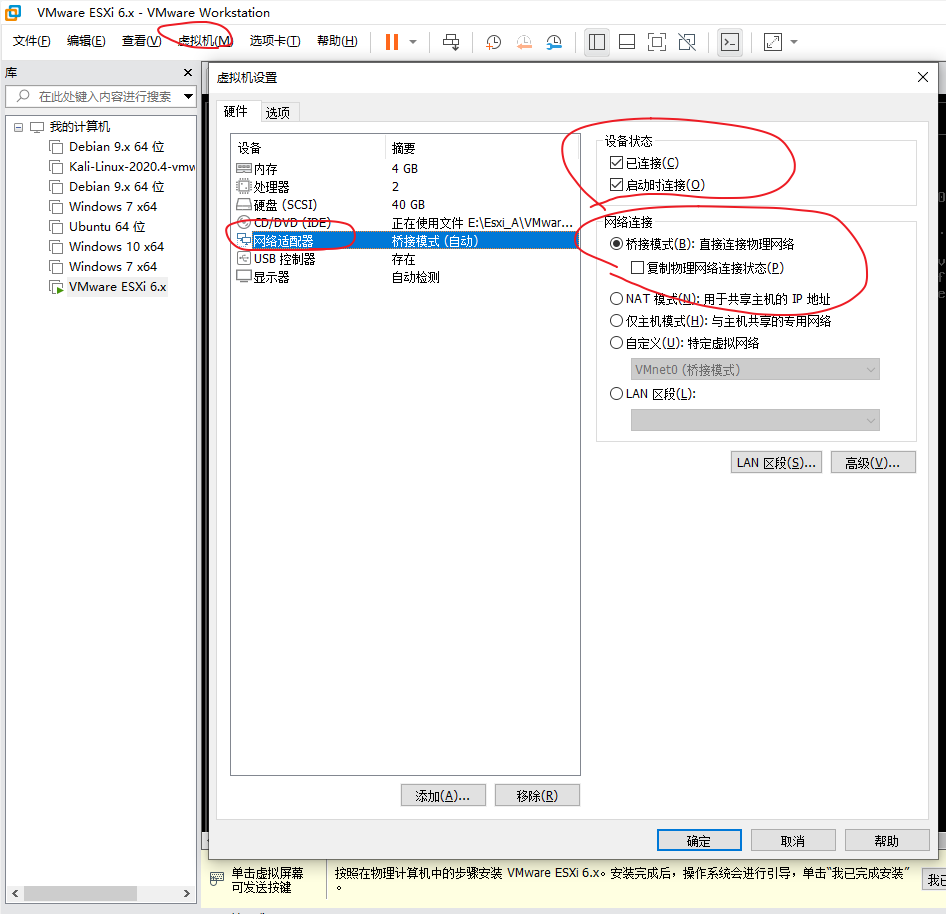Open the 编辑(E) menu

tap(86, 40)
